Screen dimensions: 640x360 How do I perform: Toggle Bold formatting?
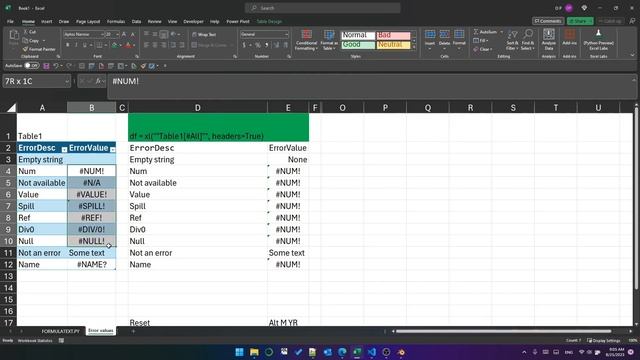[x=67, y=45]
